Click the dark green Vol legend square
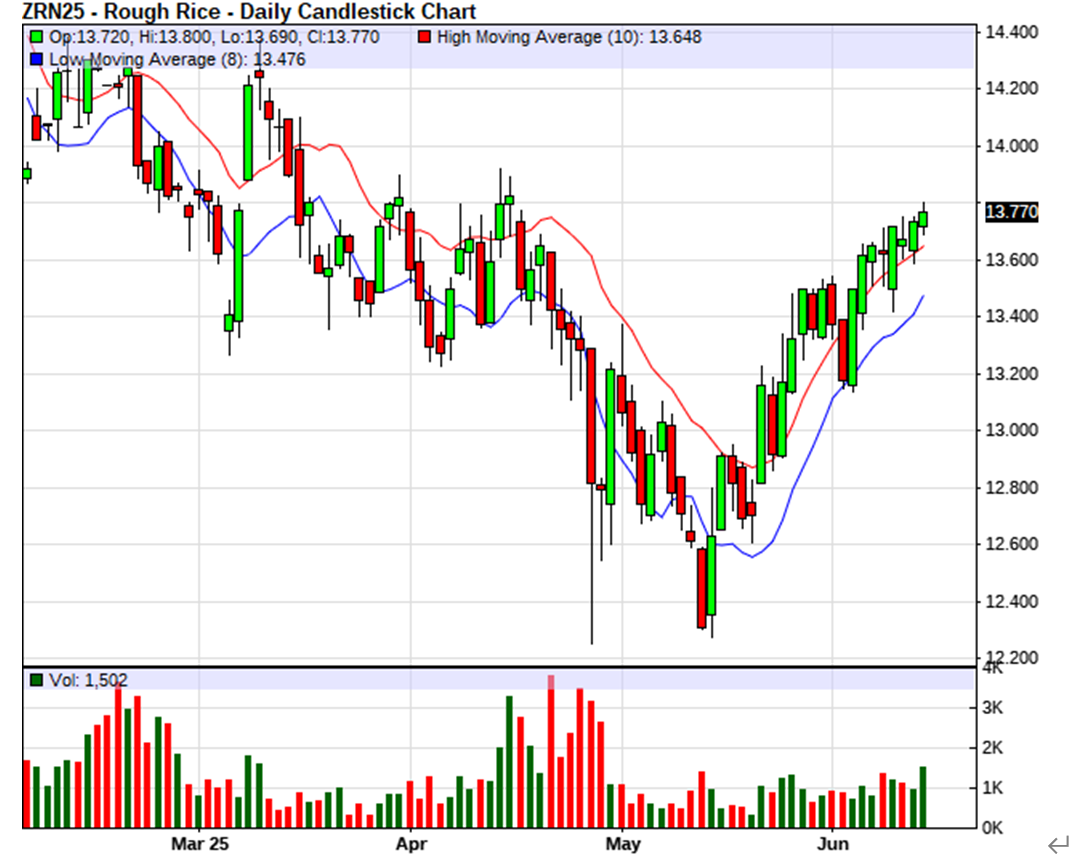 pyautogui.click(x=35, y=680)
